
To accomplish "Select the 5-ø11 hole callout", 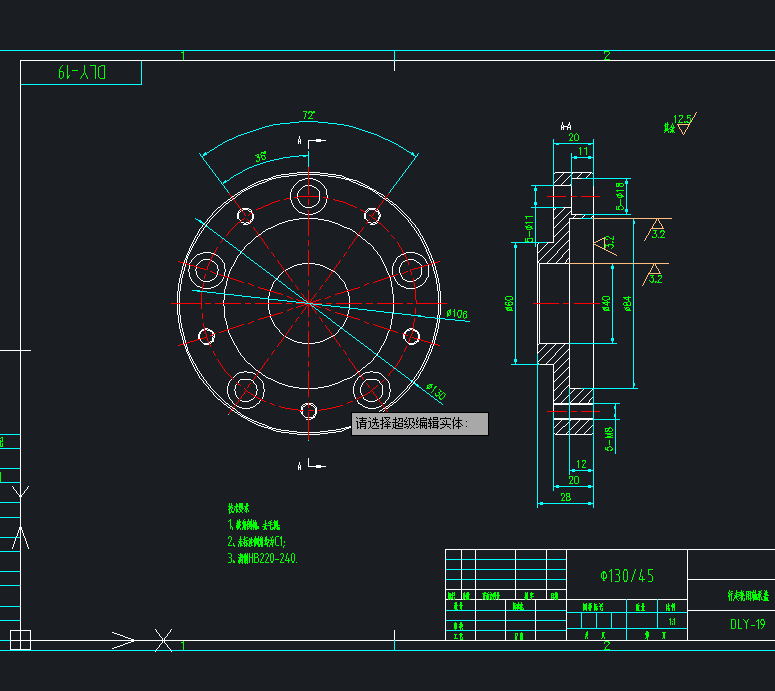I will point(529,228).
